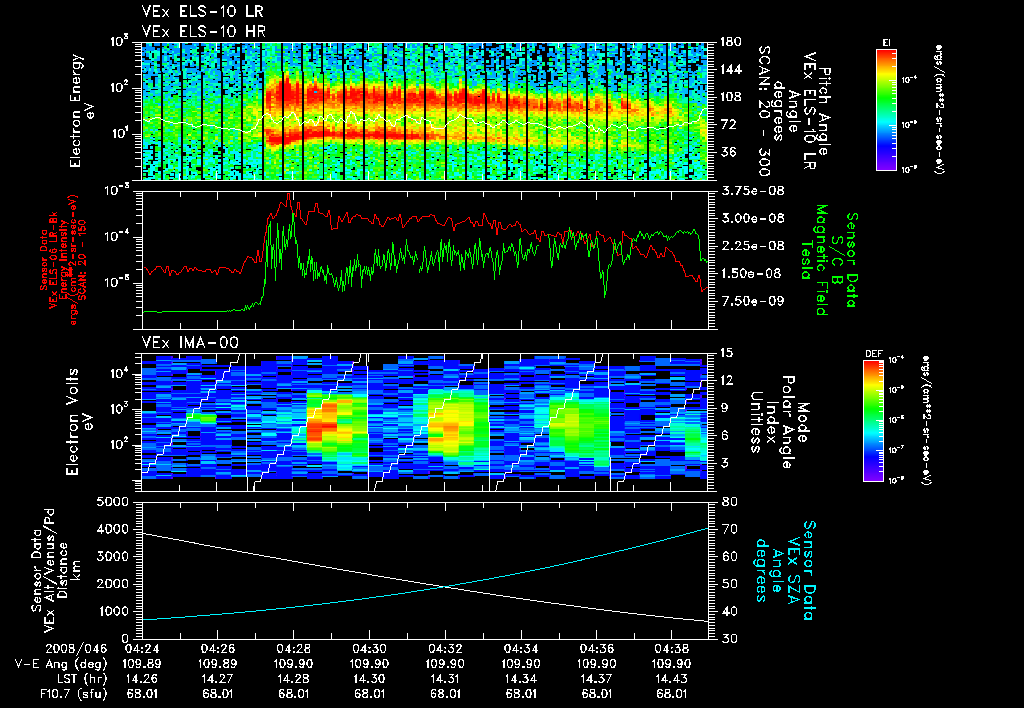
Task: Click the altitude and SZA line crossing
Action: pos(445,587)
